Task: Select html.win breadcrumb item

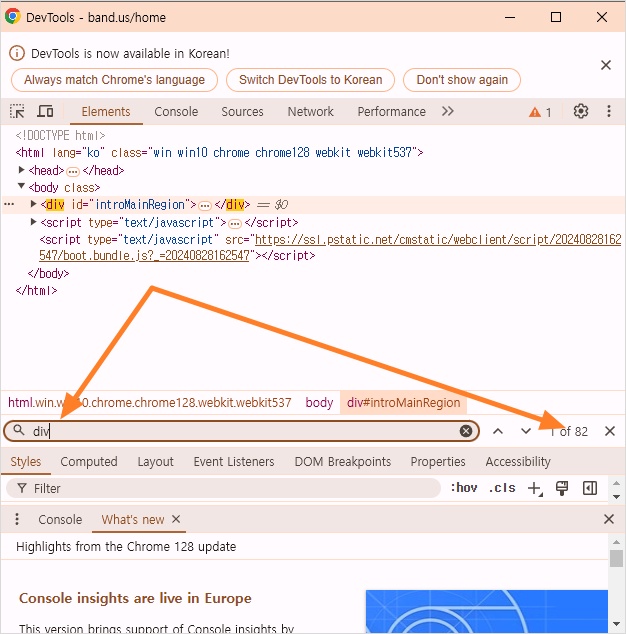Action: (150, 402)
